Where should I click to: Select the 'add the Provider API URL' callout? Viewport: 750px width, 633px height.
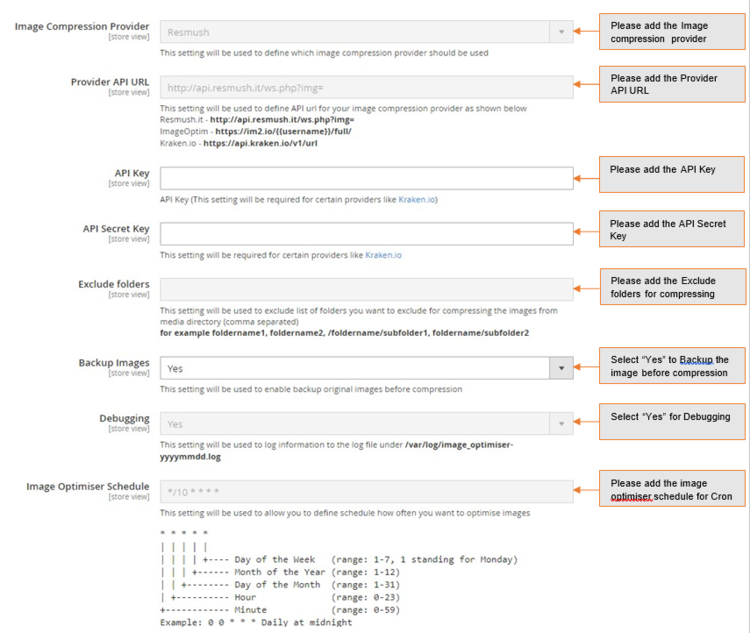click(x=672, y=85)
